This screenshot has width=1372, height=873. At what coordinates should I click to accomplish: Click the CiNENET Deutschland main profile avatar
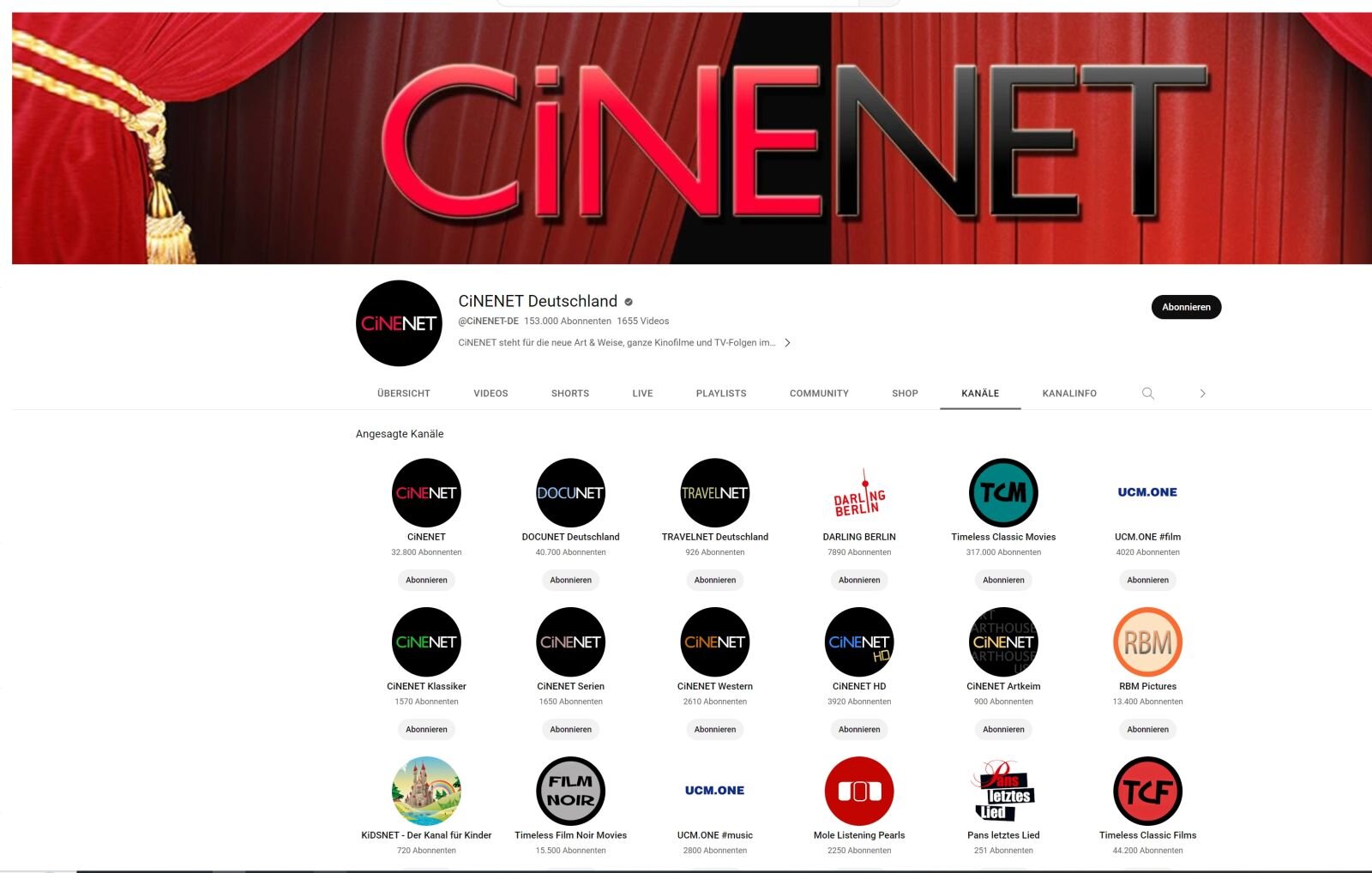coord(399,323)
